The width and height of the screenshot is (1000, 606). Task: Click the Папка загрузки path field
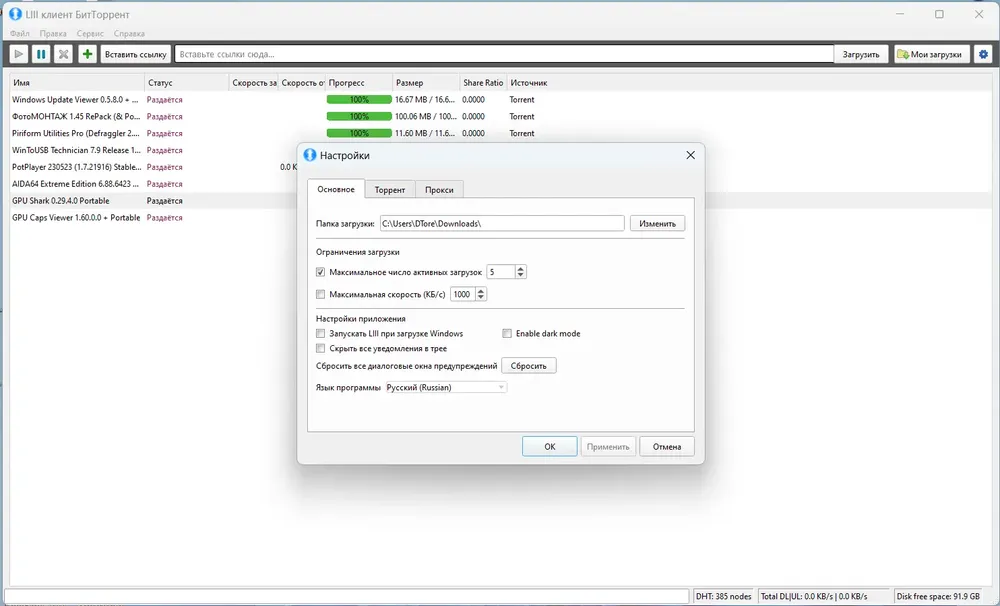pos(502,223)
